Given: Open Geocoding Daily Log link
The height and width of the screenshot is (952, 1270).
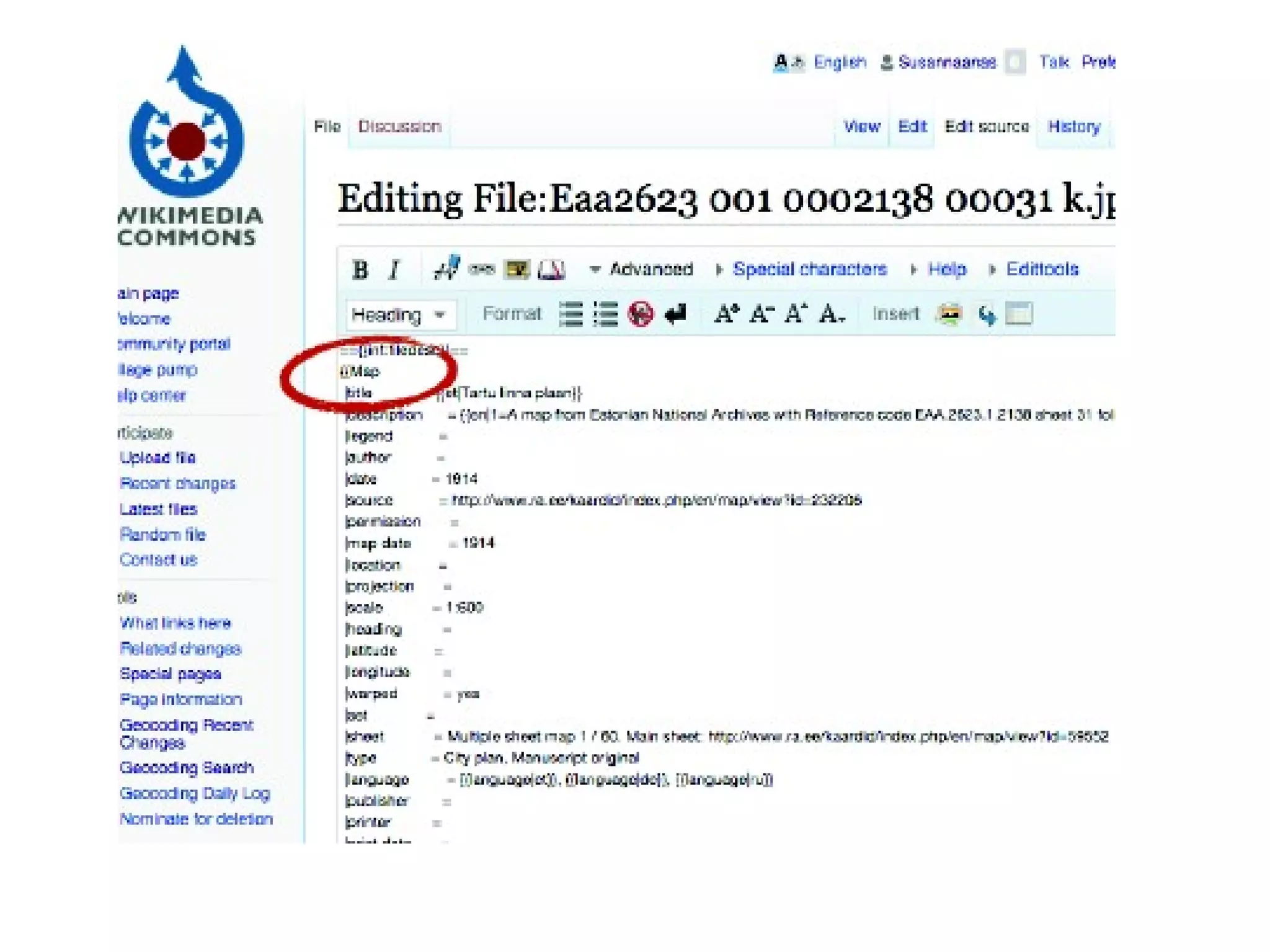Looking at the screenshot, I should point(195,794).
